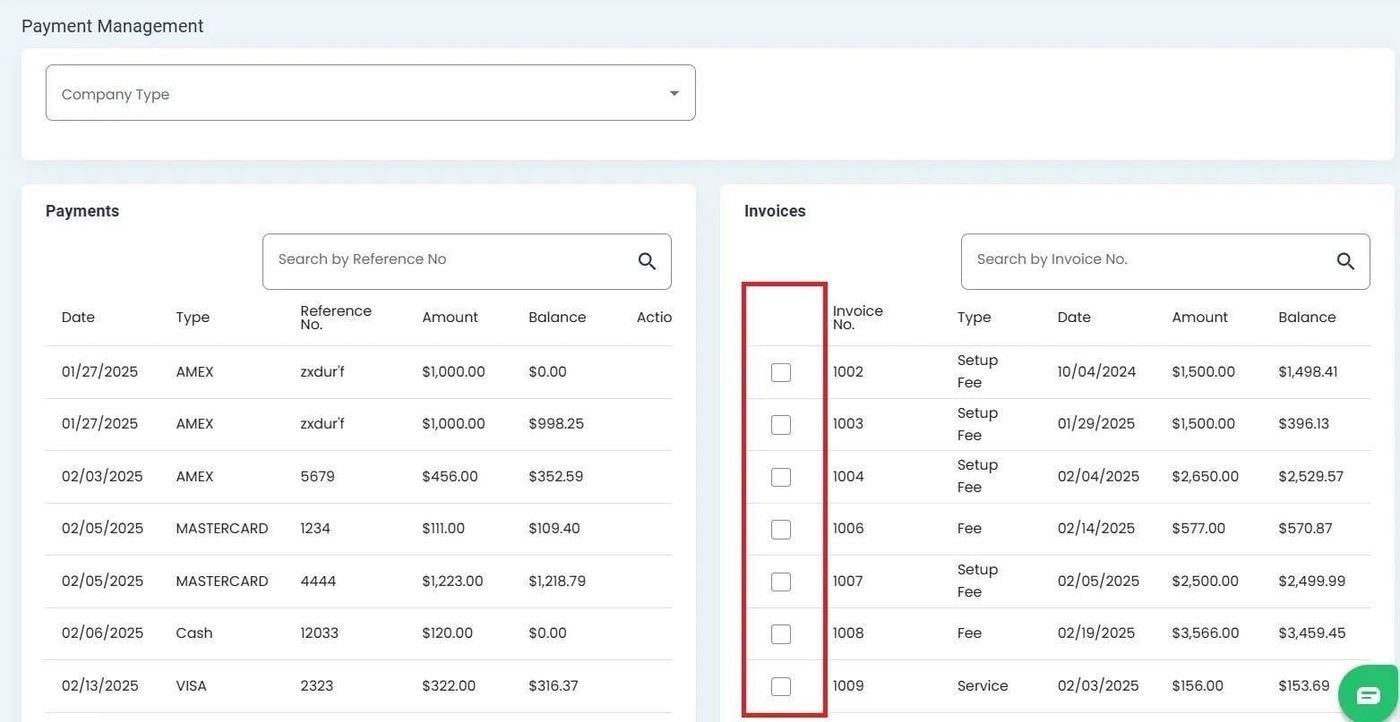Screen dimensions: 1400x722
Task: Click the Payments search magnifier icon
Action: coord(647,261)
